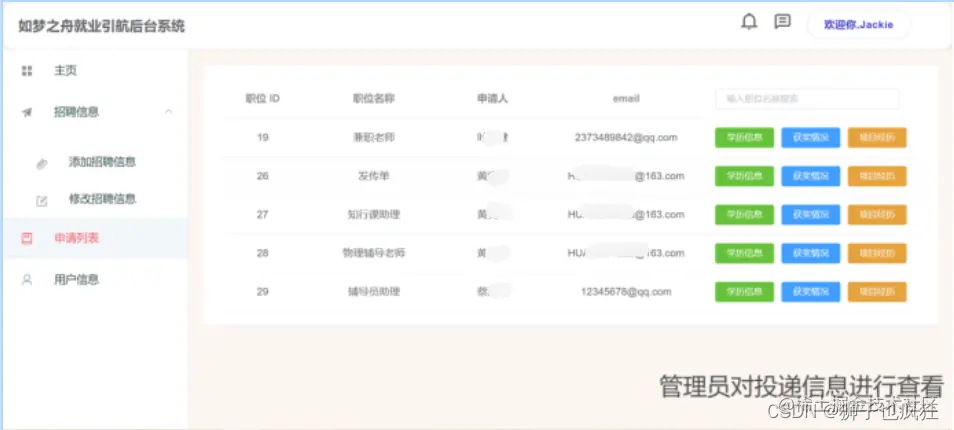The width and height of the screenshot is (954, 430).
Task: Show 获奖情况 for 知行课助理 row
Action: (810, 215)
